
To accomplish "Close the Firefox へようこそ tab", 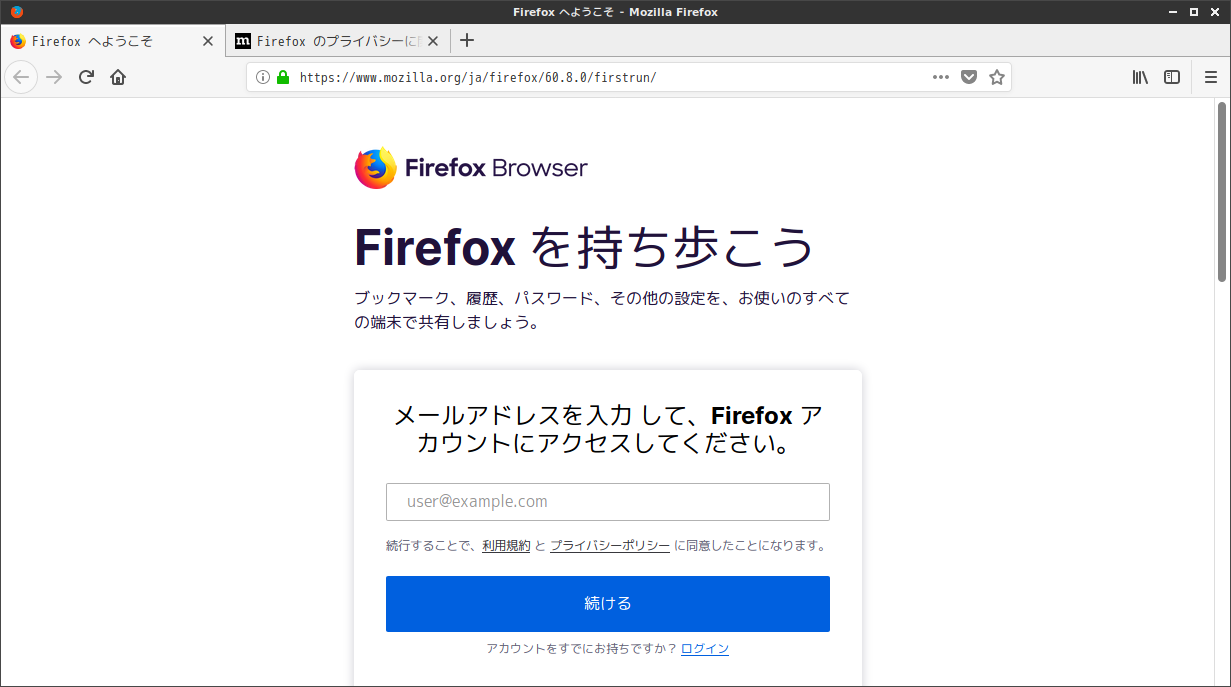I will (x=208, y=41).
